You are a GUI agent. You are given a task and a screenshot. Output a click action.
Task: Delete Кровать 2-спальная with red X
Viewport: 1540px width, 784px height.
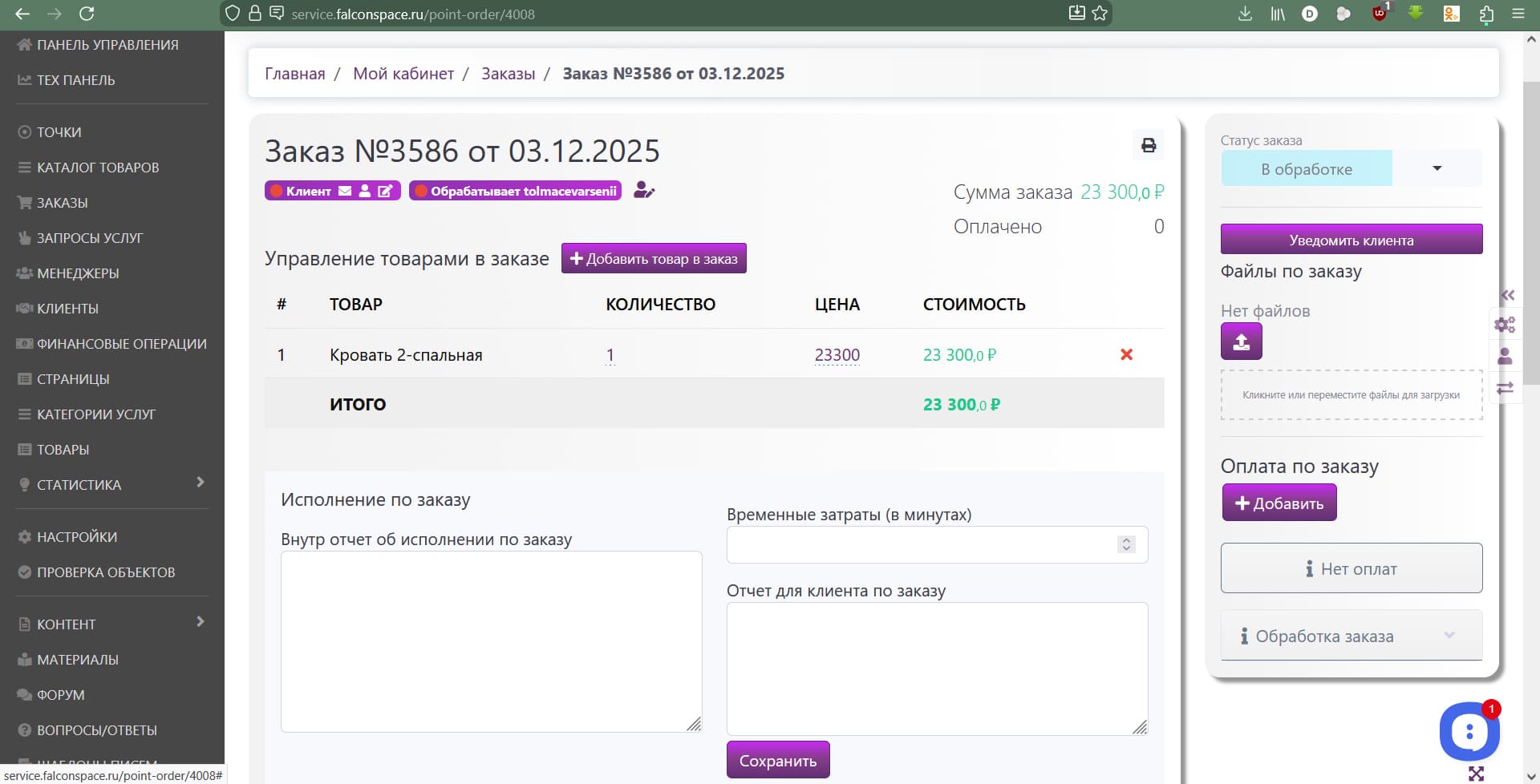(1126, 354)
